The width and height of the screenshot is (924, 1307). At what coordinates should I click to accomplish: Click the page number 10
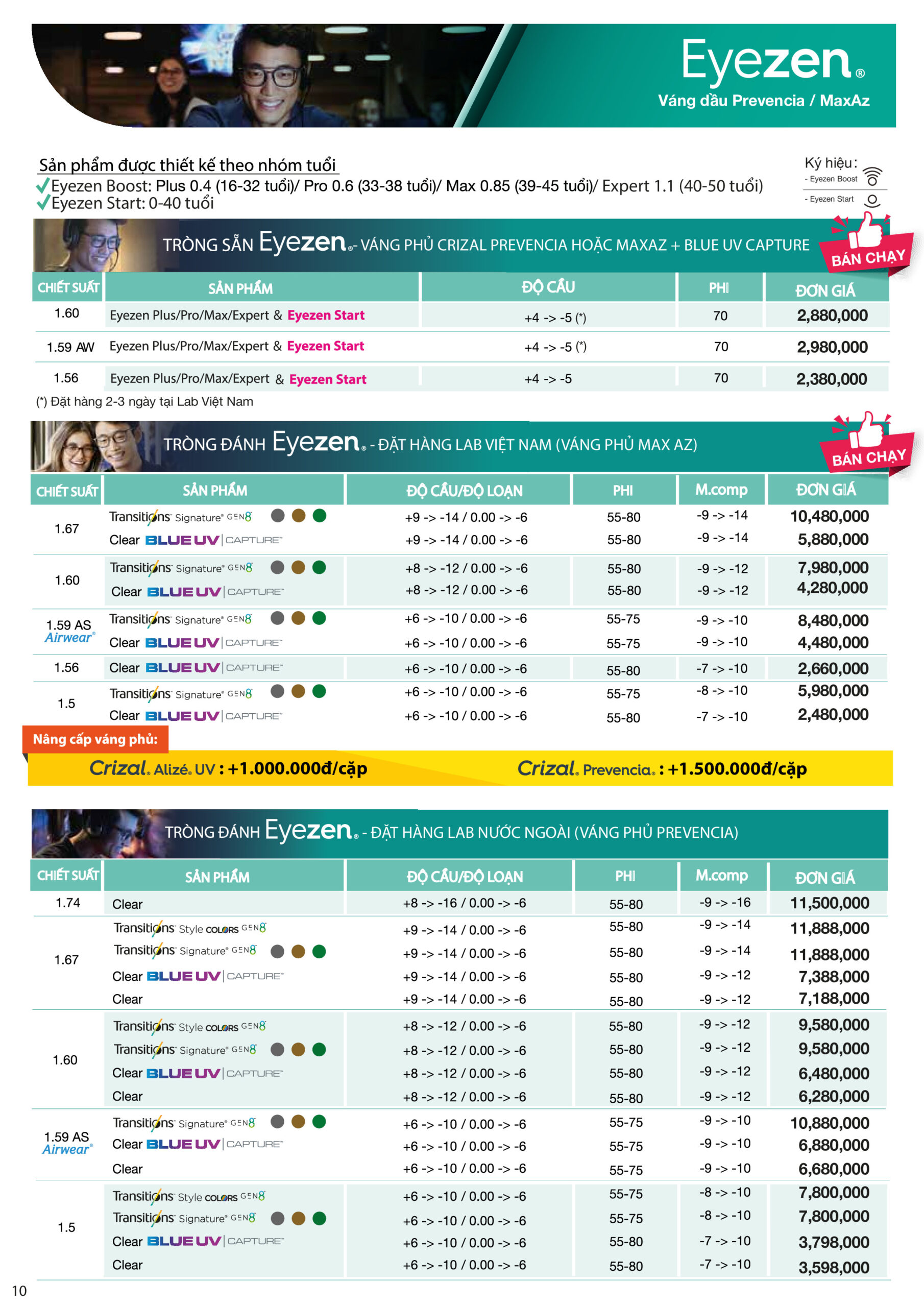click(19, 1291)
